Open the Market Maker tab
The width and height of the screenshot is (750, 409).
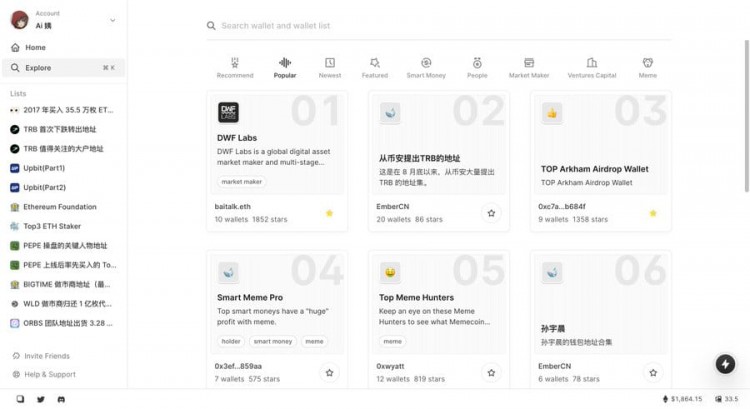pos(529,68)
